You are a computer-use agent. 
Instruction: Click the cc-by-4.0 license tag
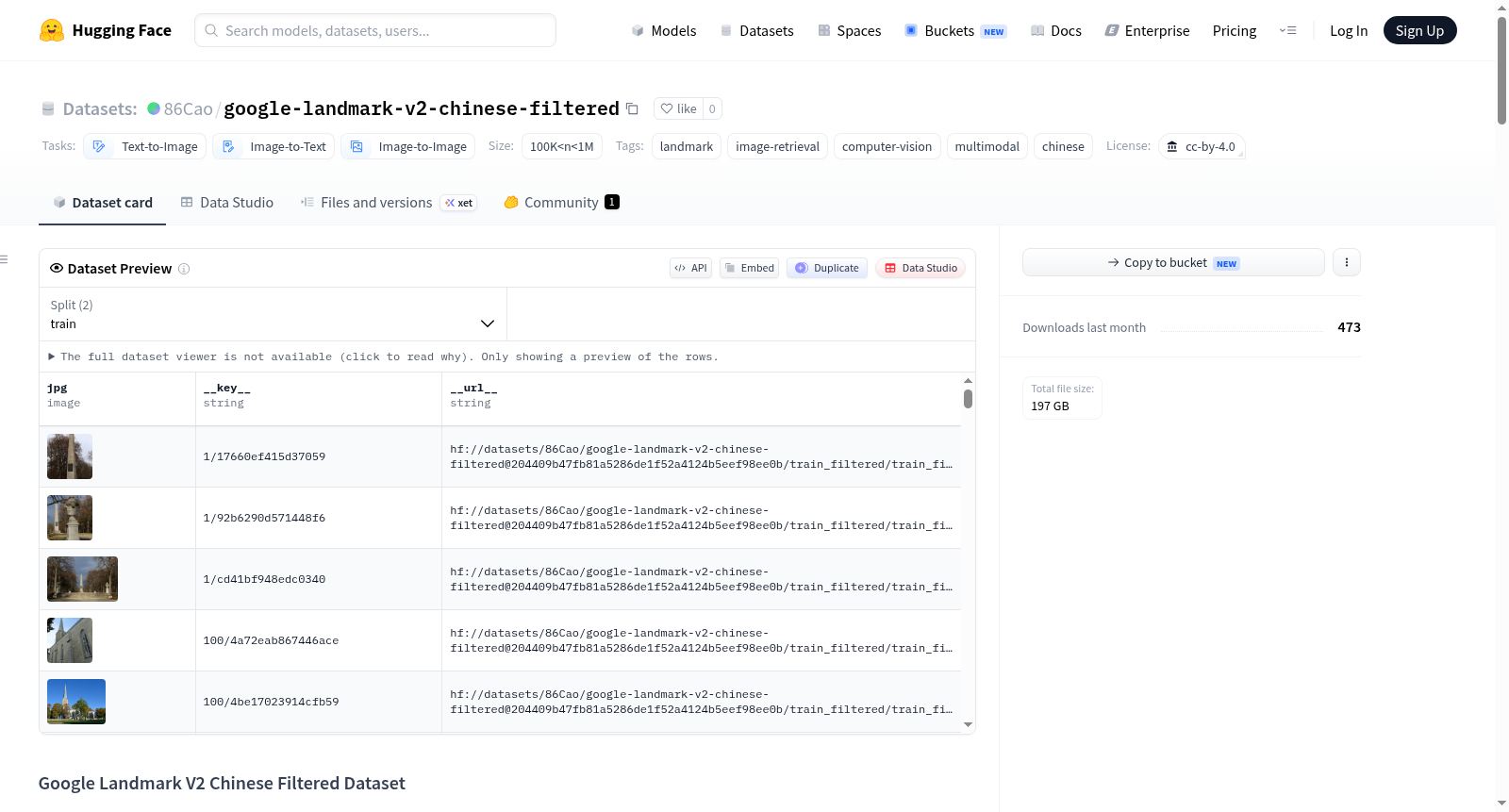click(1202, 146)
